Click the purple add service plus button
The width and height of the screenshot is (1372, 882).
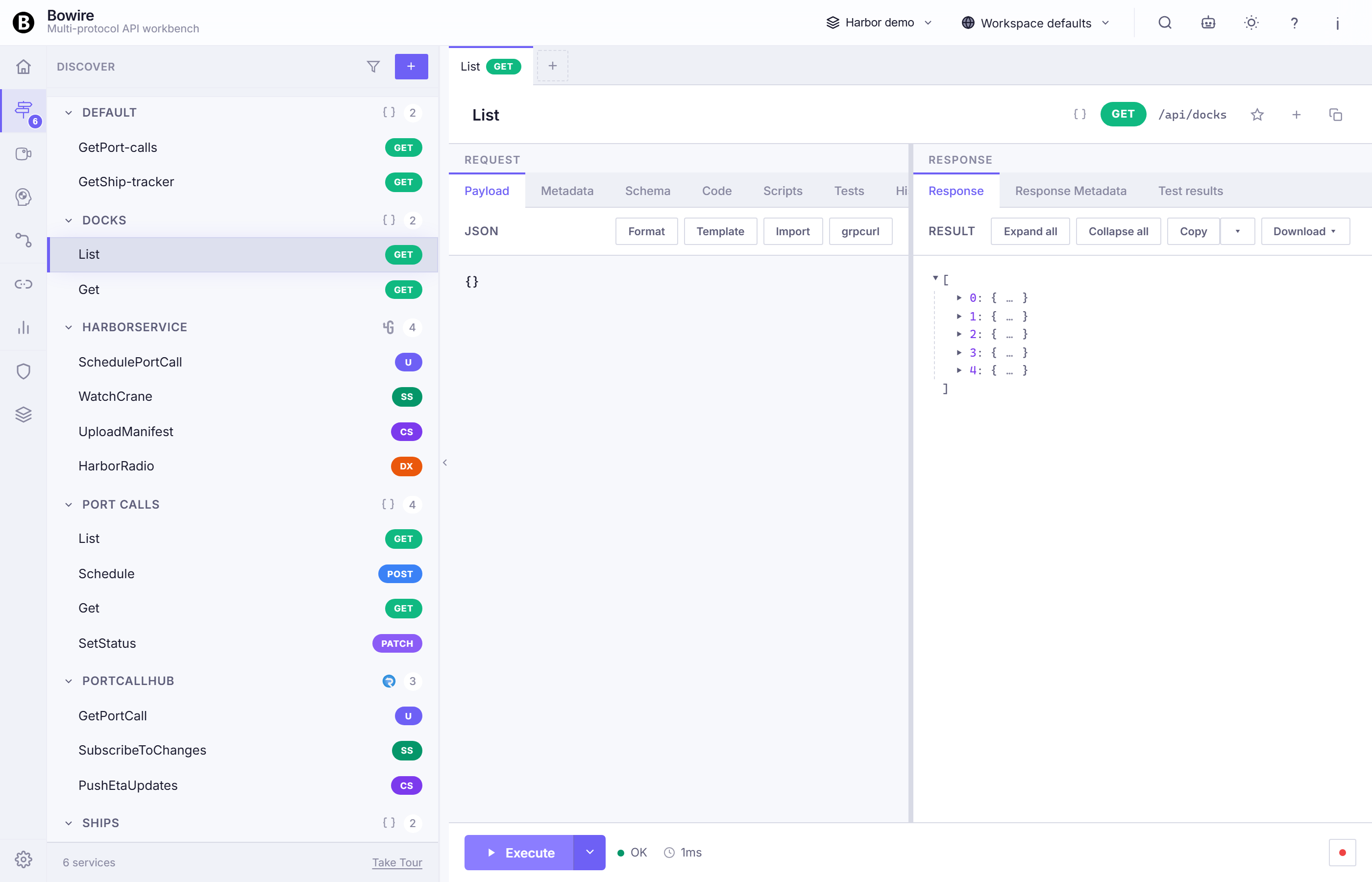[411, 67]
